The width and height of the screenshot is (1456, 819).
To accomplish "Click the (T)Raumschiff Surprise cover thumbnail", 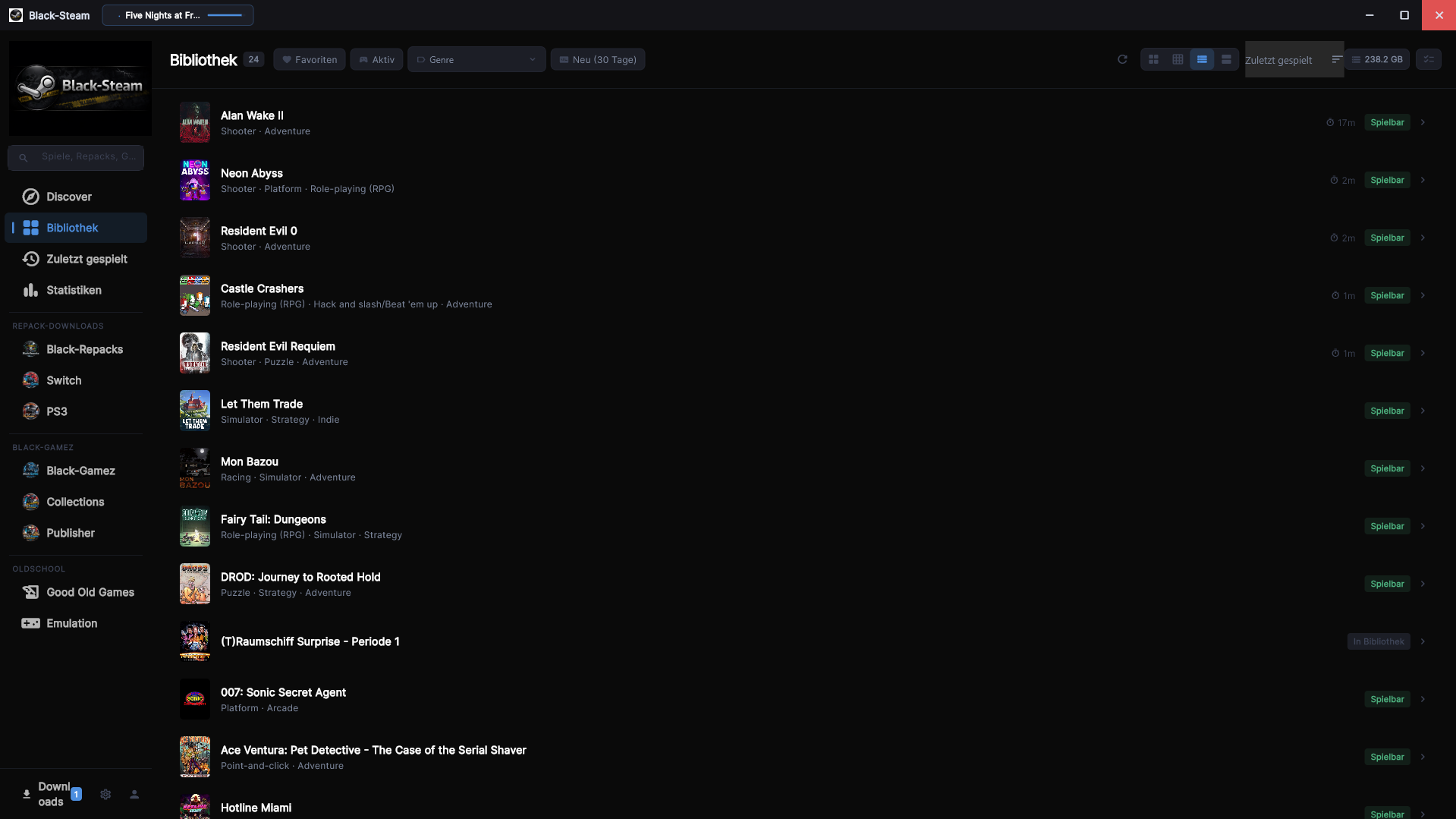I will 195,641.
